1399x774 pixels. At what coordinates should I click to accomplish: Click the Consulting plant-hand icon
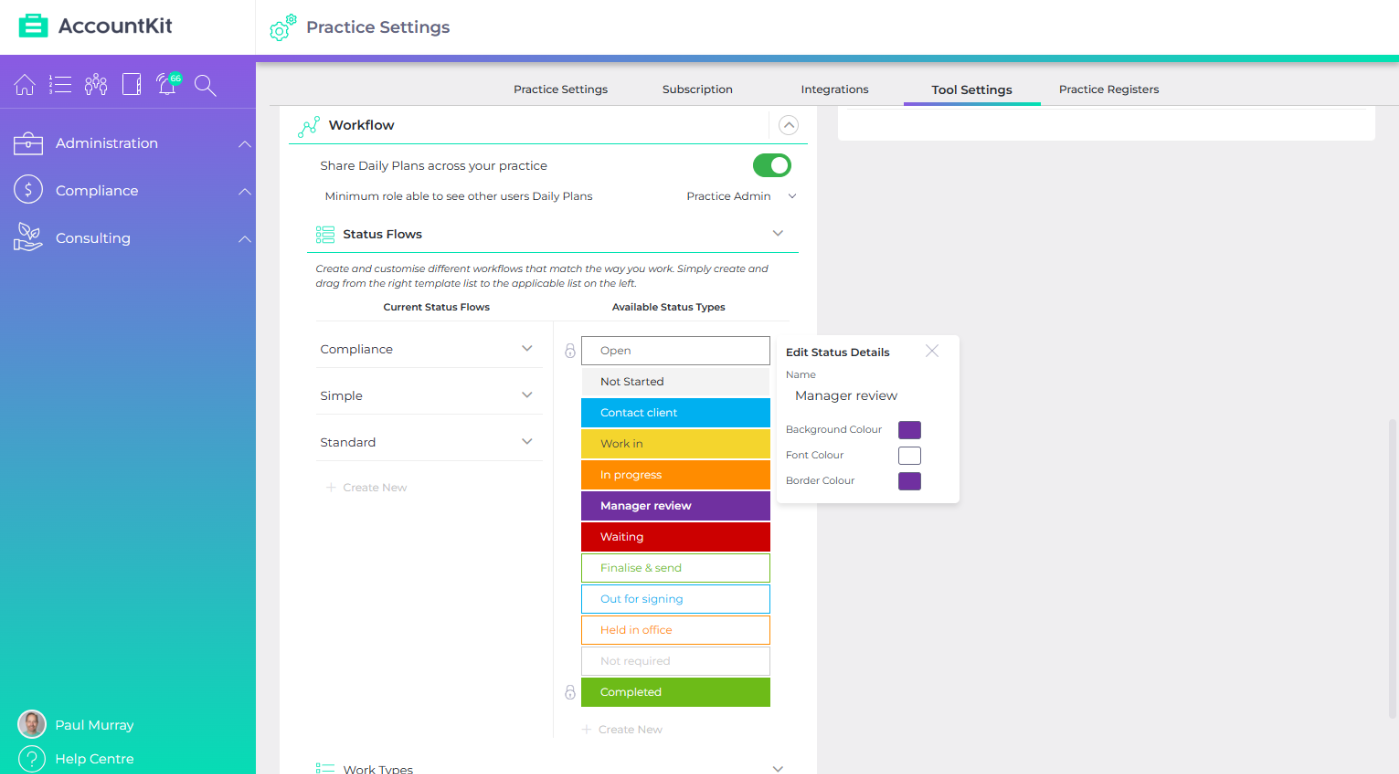click(28, 237)
